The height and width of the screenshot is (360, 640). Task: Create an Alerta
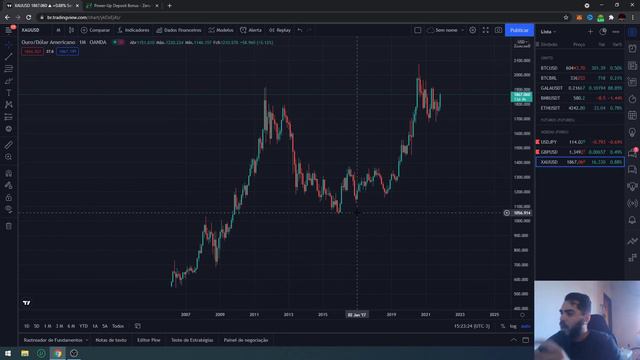[x=251, y=30]
